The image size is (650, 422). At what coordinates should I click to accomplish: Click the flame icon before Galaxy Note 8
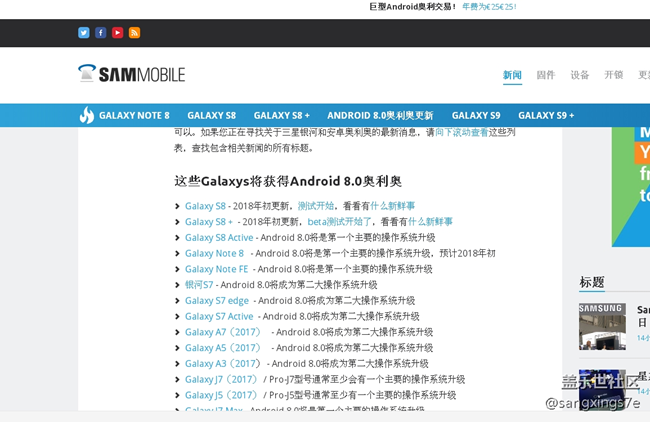pos(87,115)
